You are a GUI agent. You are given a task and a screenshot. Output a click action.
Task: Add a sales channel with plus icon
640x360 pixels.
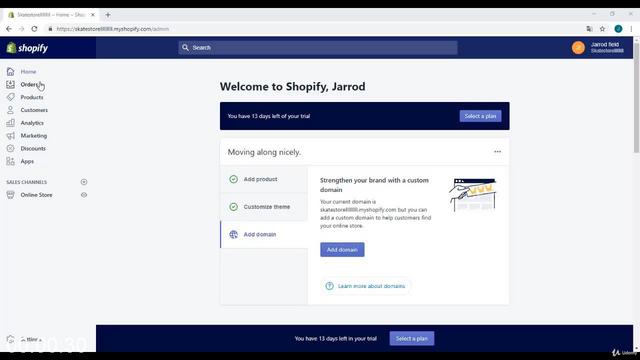[84, 182]
